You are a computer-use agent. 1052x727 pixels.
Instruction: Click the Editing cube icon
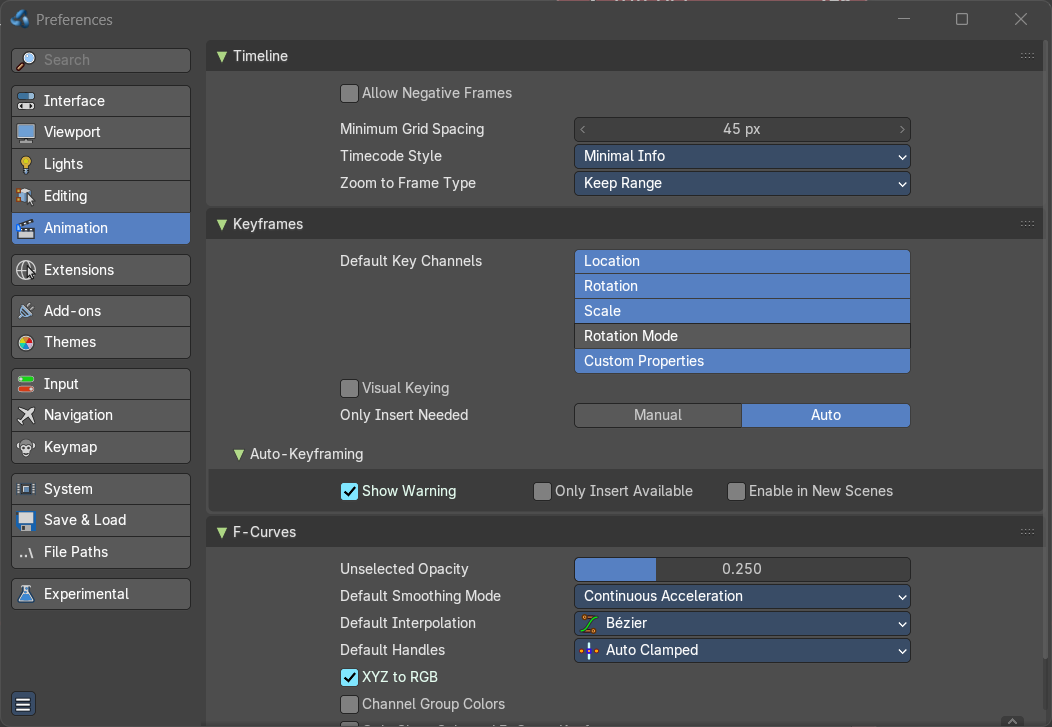pyautogui.click(x=25, y=196)
